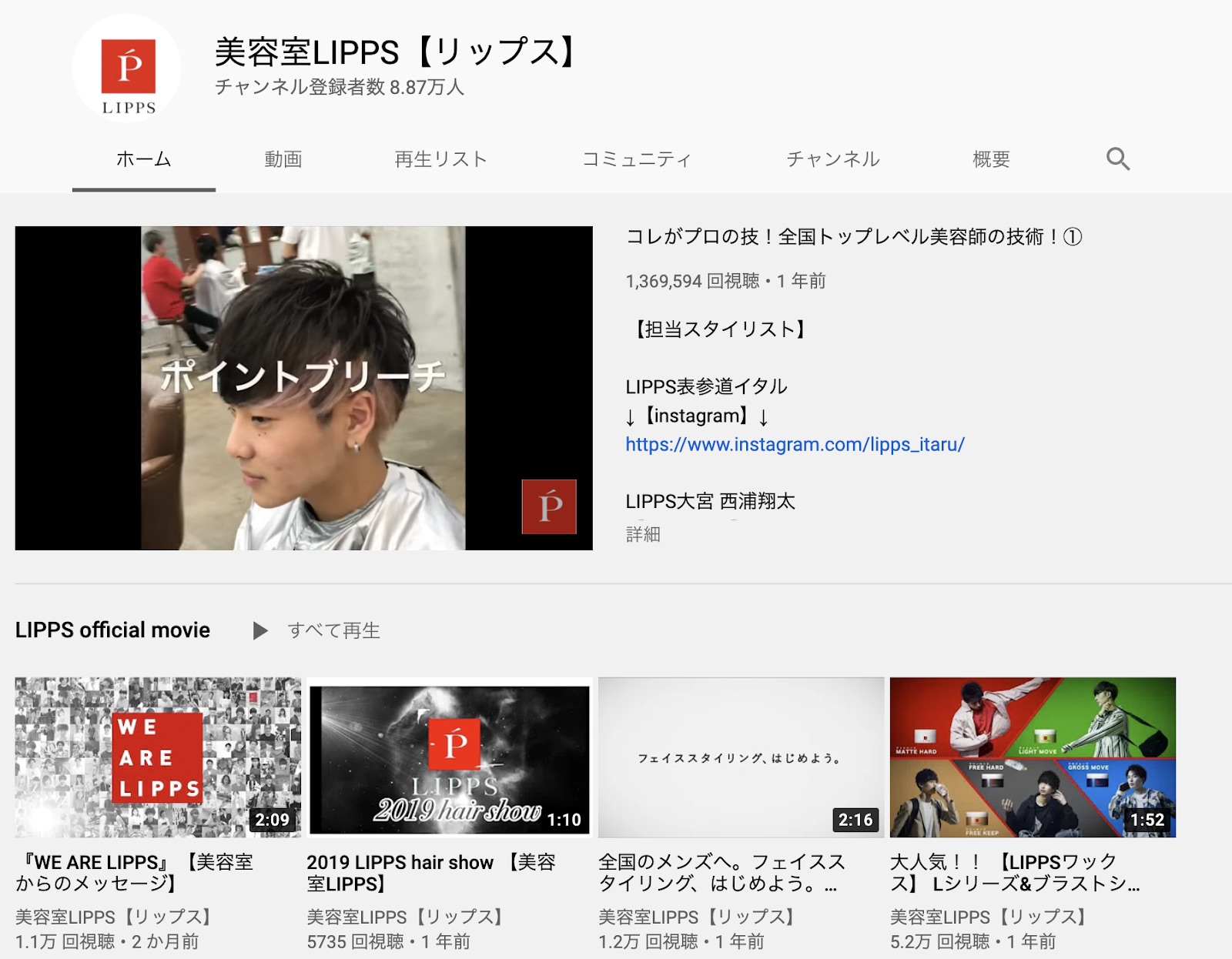Open the 2019 hair show thumbnail
The image size is (1232, 959).
(x=449, y=757)
